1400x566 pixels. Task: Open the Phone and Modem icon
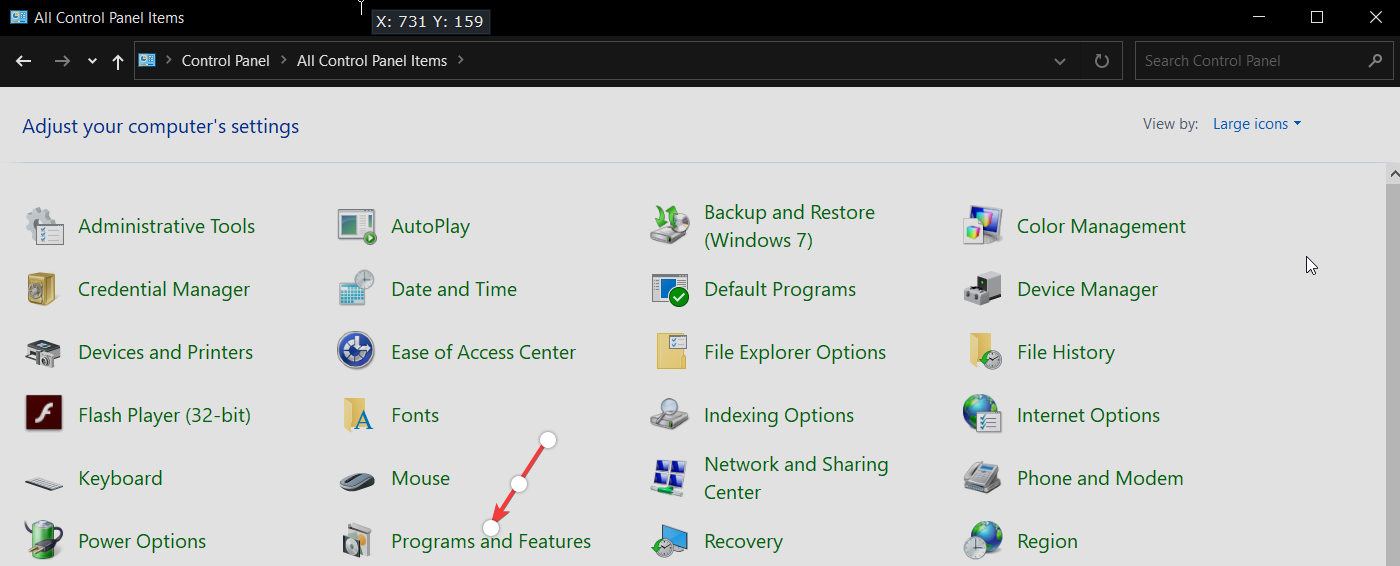click(x=983, y=478)
